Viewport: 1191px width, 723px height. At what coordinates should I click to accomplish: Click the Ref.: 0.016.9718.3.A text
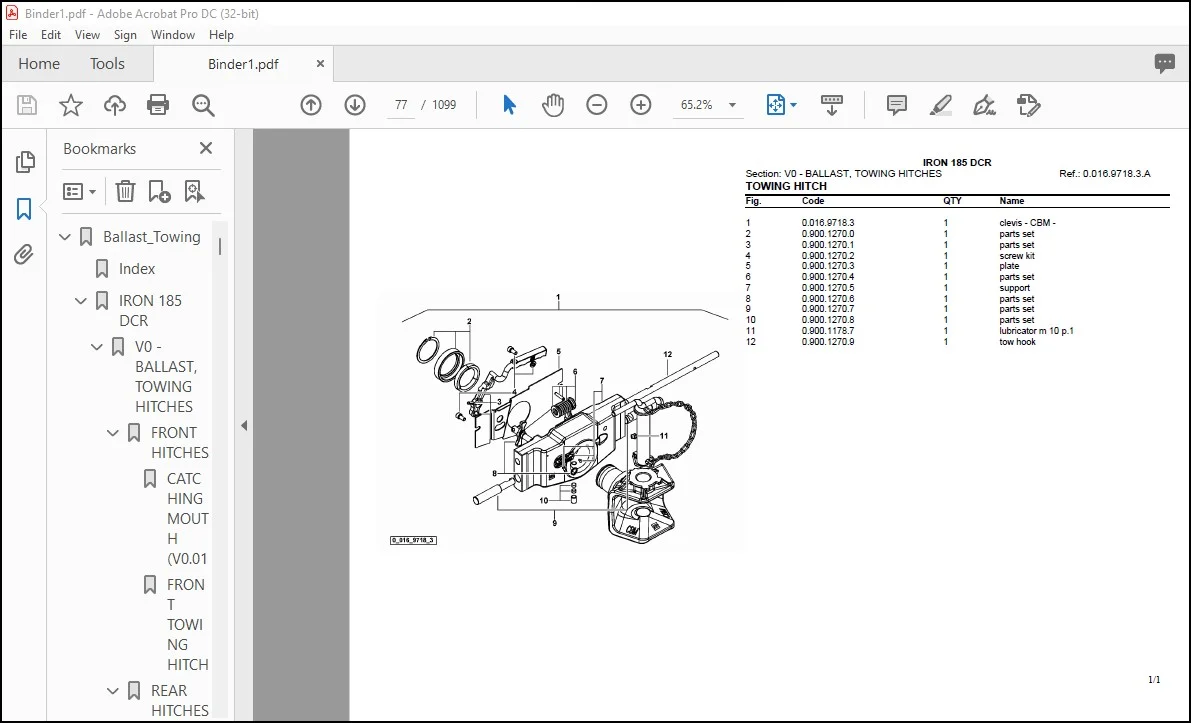[x=1104, y=174]
